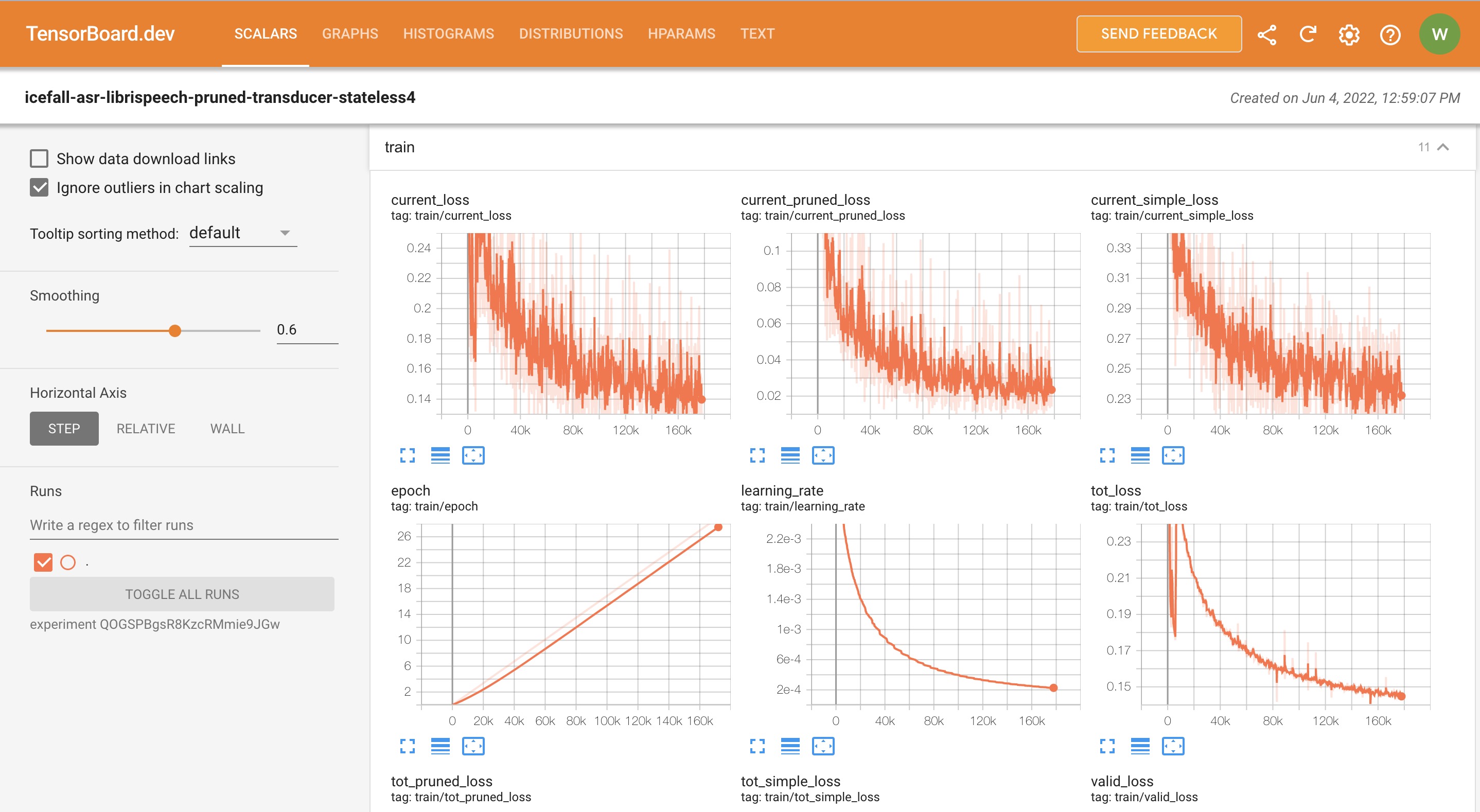1480x812 pixels.
Task: Open the Tooltip sorting method dropdown
Action: (x=242, y=233)
